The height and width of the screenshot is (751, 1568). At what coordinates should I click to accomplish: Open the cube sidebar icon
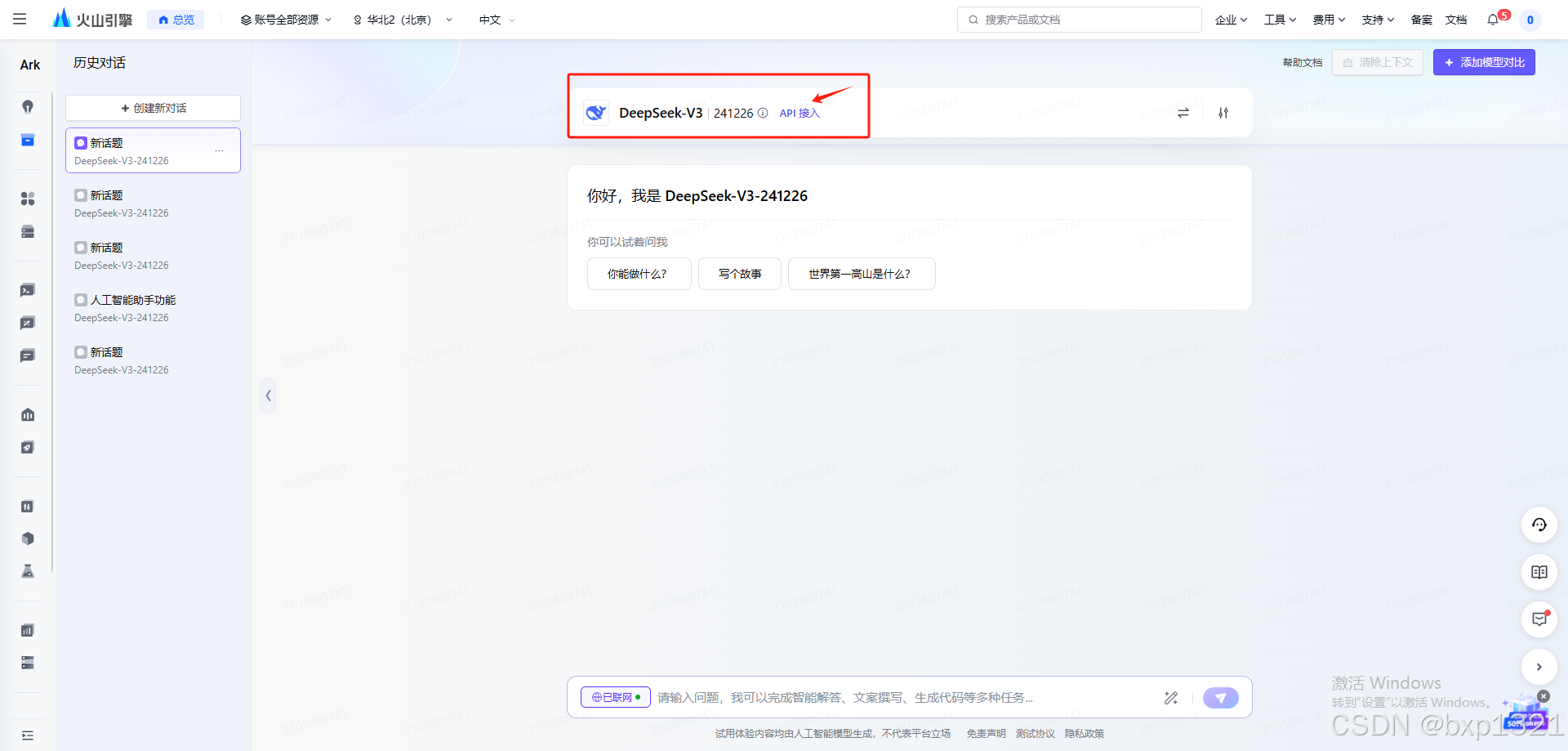(28, 539)
